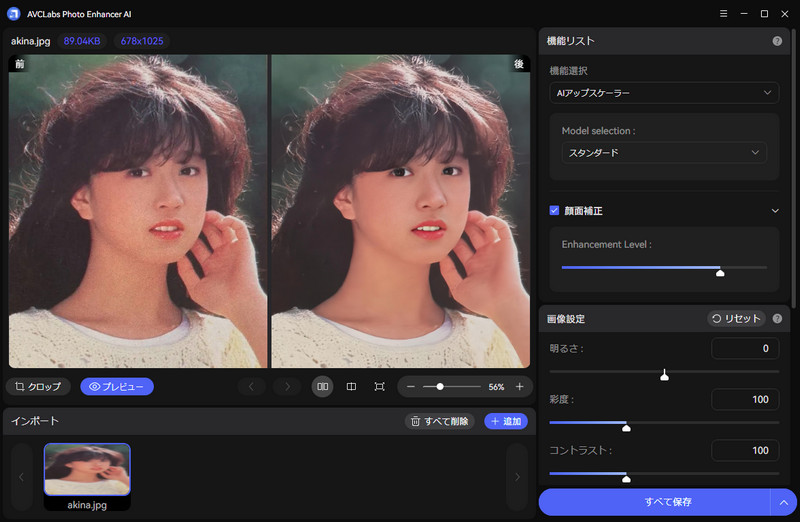Click the 後 after image label

pyautogui.click(x=519, y=64)
